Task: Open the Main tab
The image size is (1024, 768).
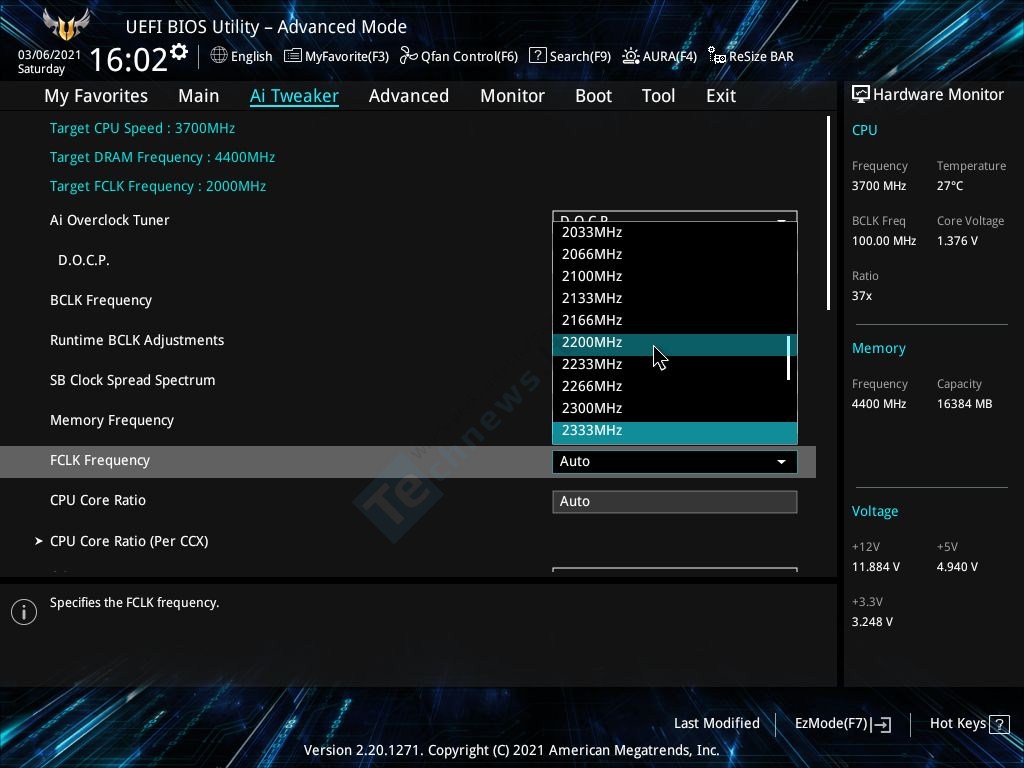Action: pyautogui.click(x=199, y=96)
